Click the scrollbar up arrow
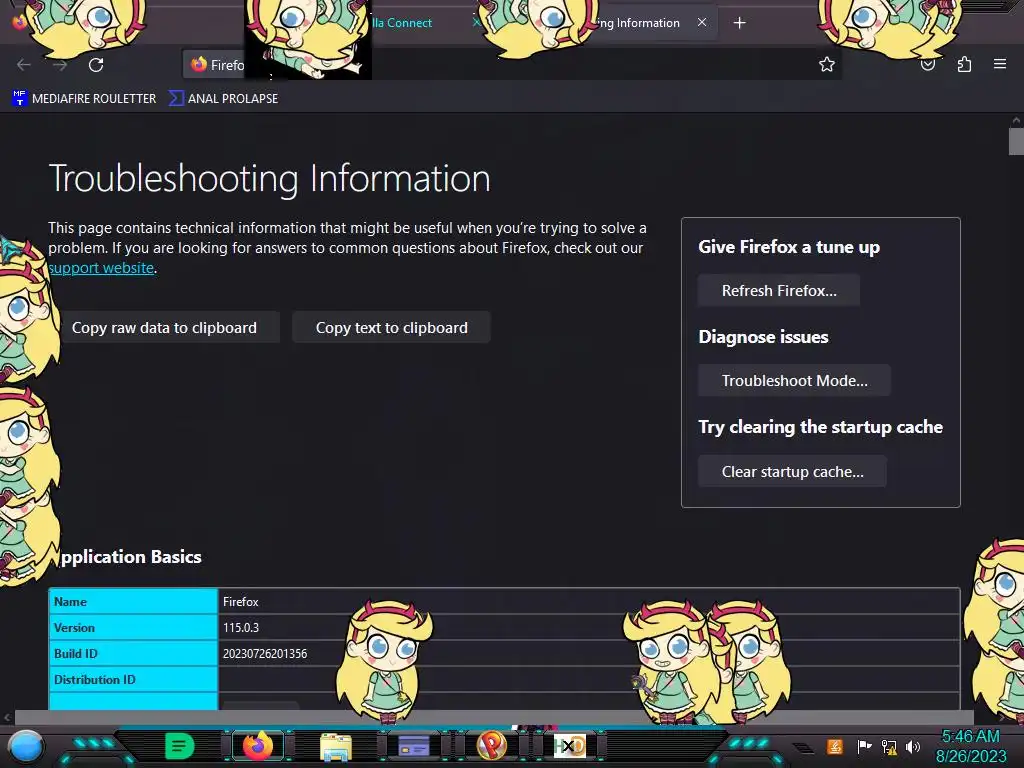This screenshot has width=1024, height=768. pos(1016,120)
